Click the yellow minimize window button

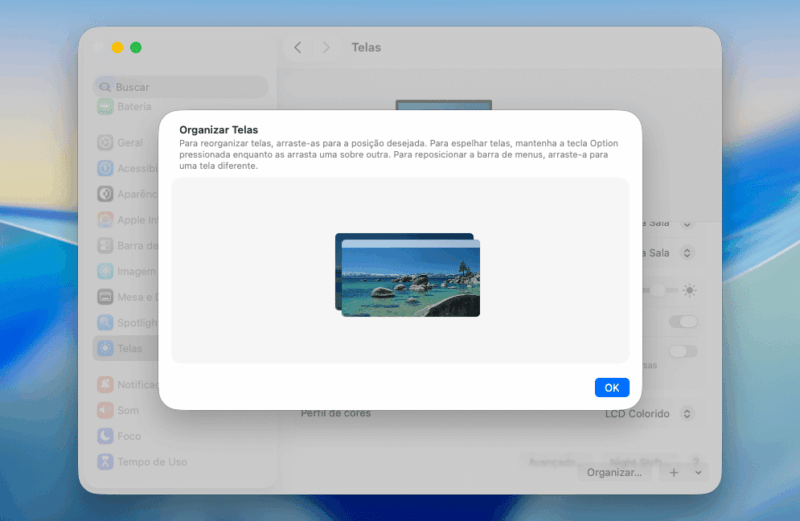point(117,47)
